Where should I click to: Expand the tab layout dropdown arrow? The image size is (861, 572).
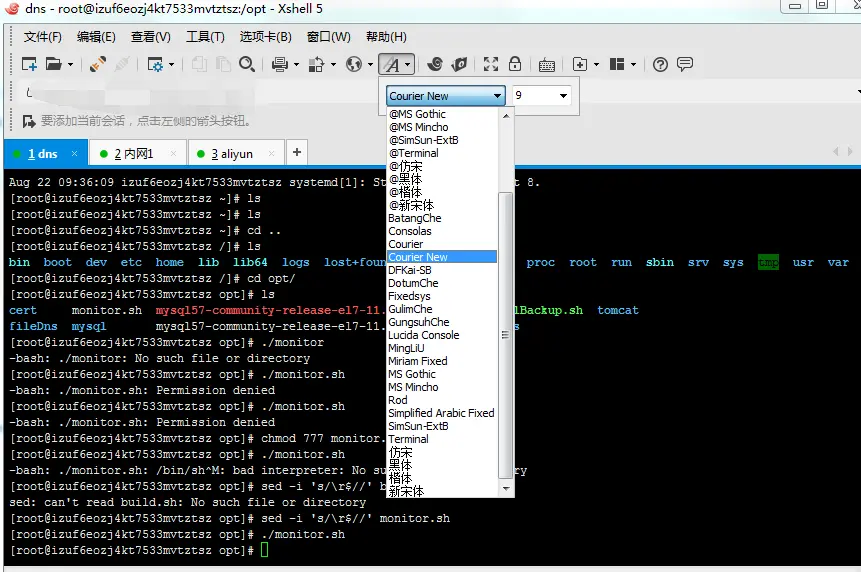point(633,65)
